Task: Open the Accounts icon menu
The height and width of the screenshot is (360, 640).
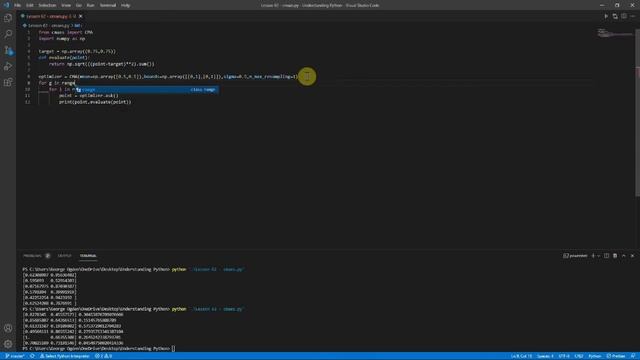Action: point(8,328)
